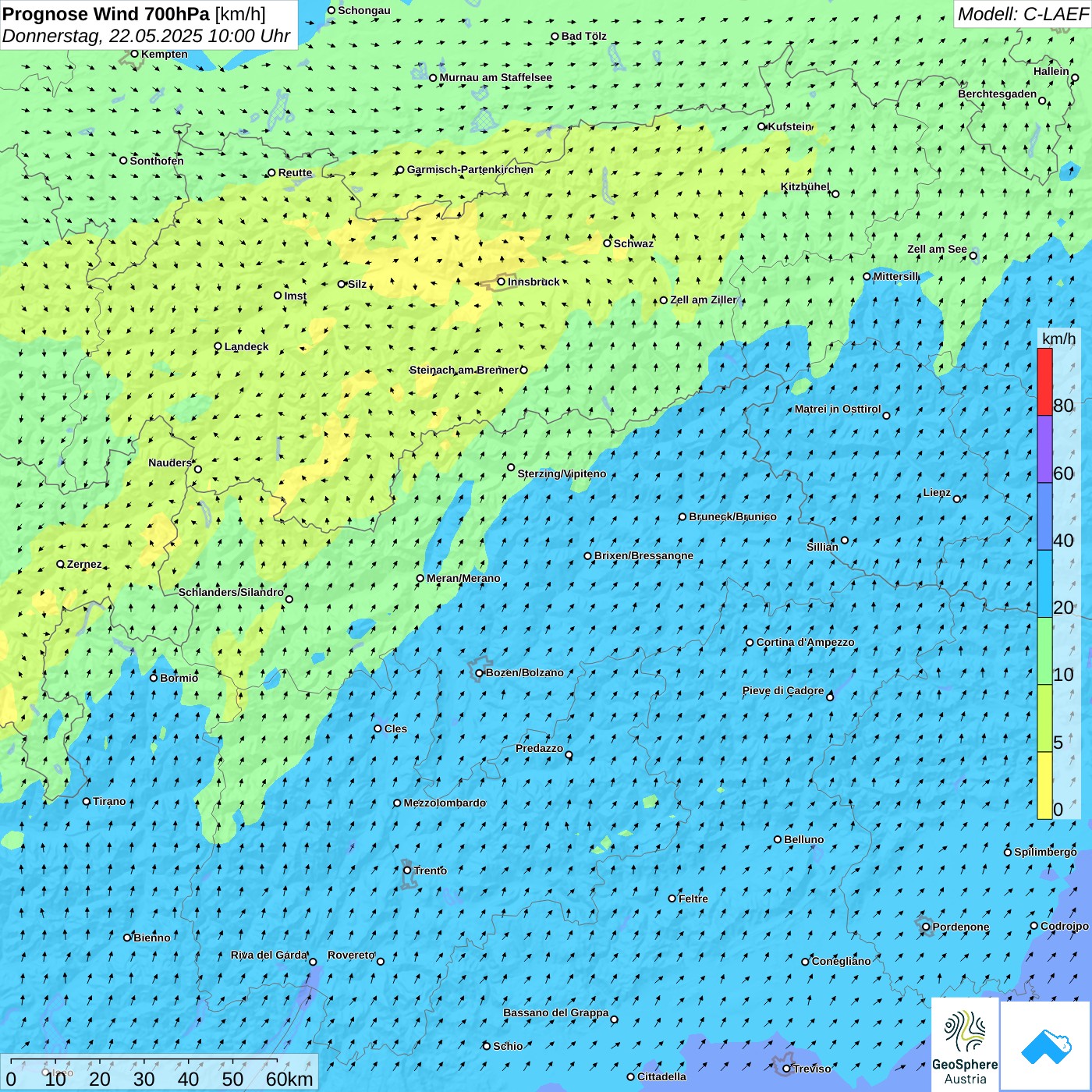Click the red legend color above 80

(x=1044, y=381)
